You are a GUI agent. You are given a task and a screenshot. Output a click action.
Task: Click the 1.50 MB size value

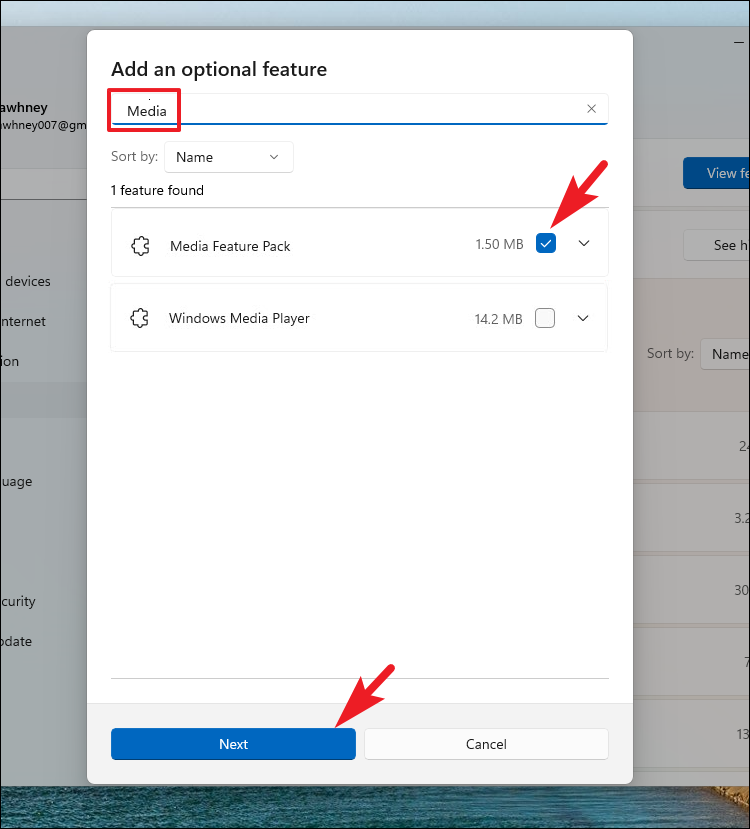pos(499,244)
